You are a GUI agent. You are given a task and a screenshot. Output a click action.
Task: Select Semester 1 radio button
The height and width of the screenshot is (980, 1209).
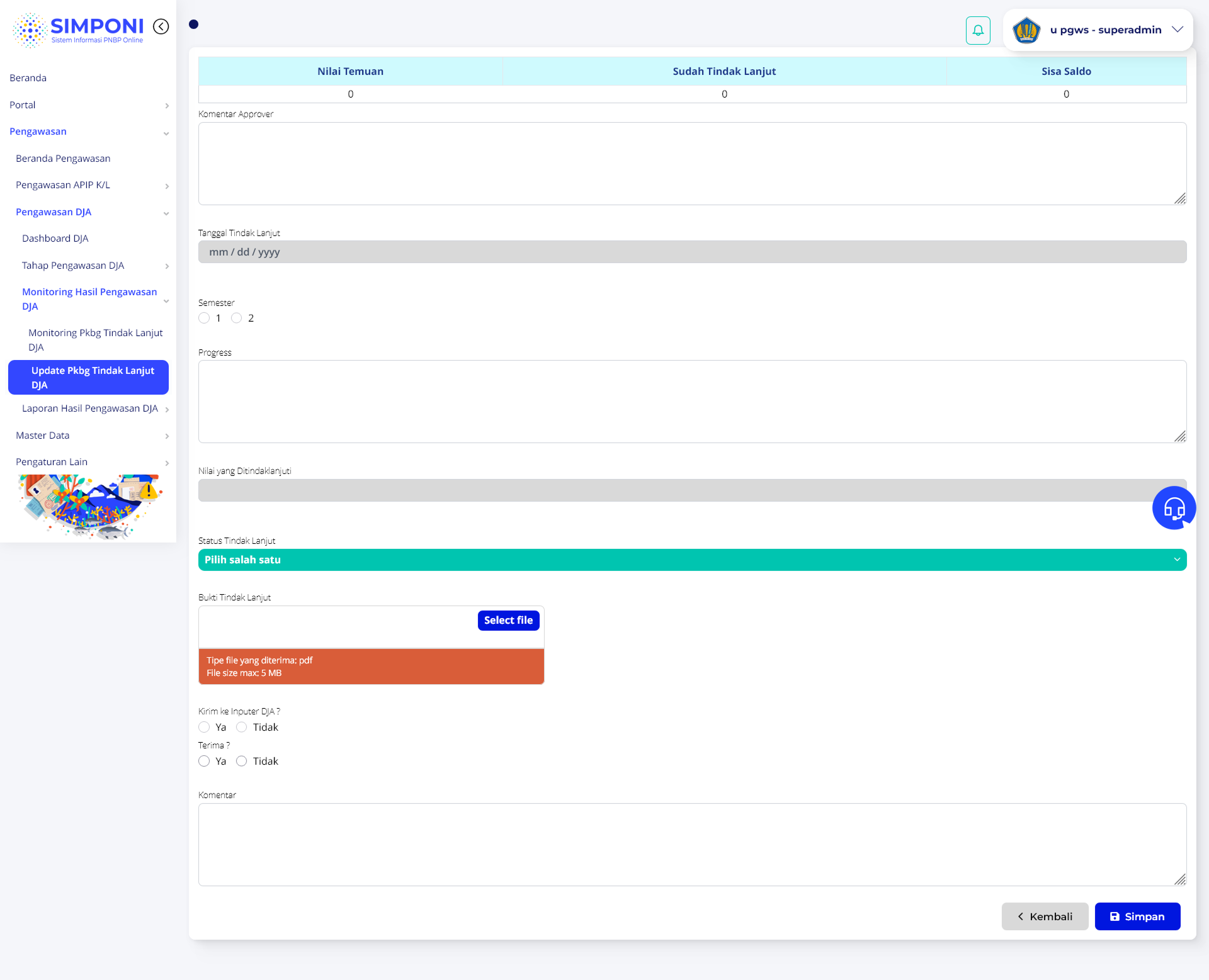[204, 318]
